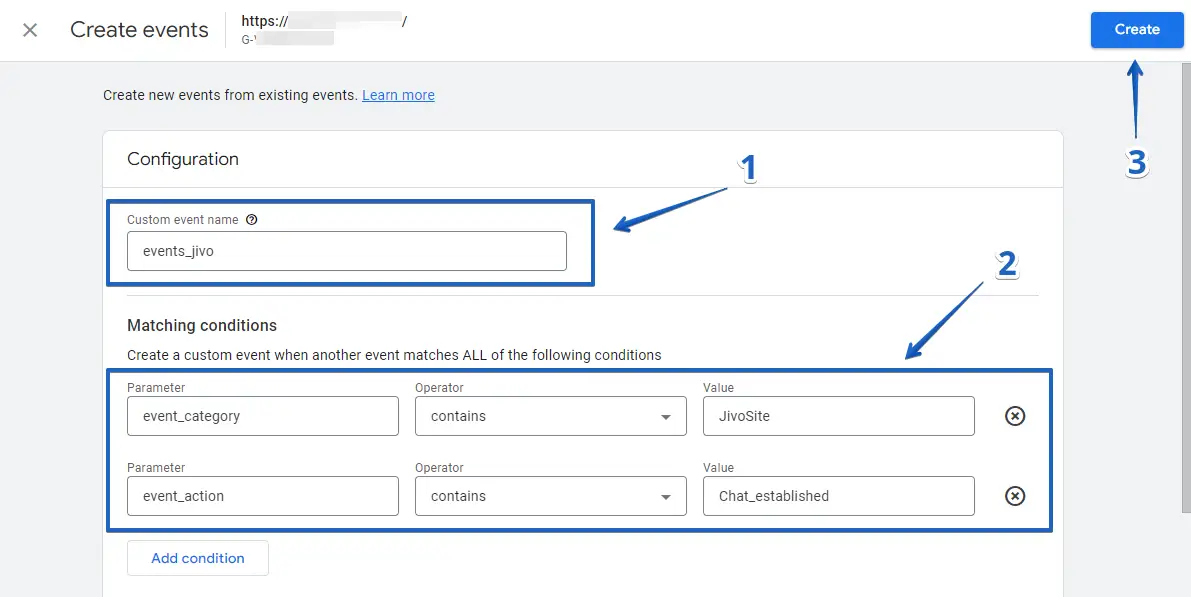Click the help icon beside Custom event name

tap(251, 220)
